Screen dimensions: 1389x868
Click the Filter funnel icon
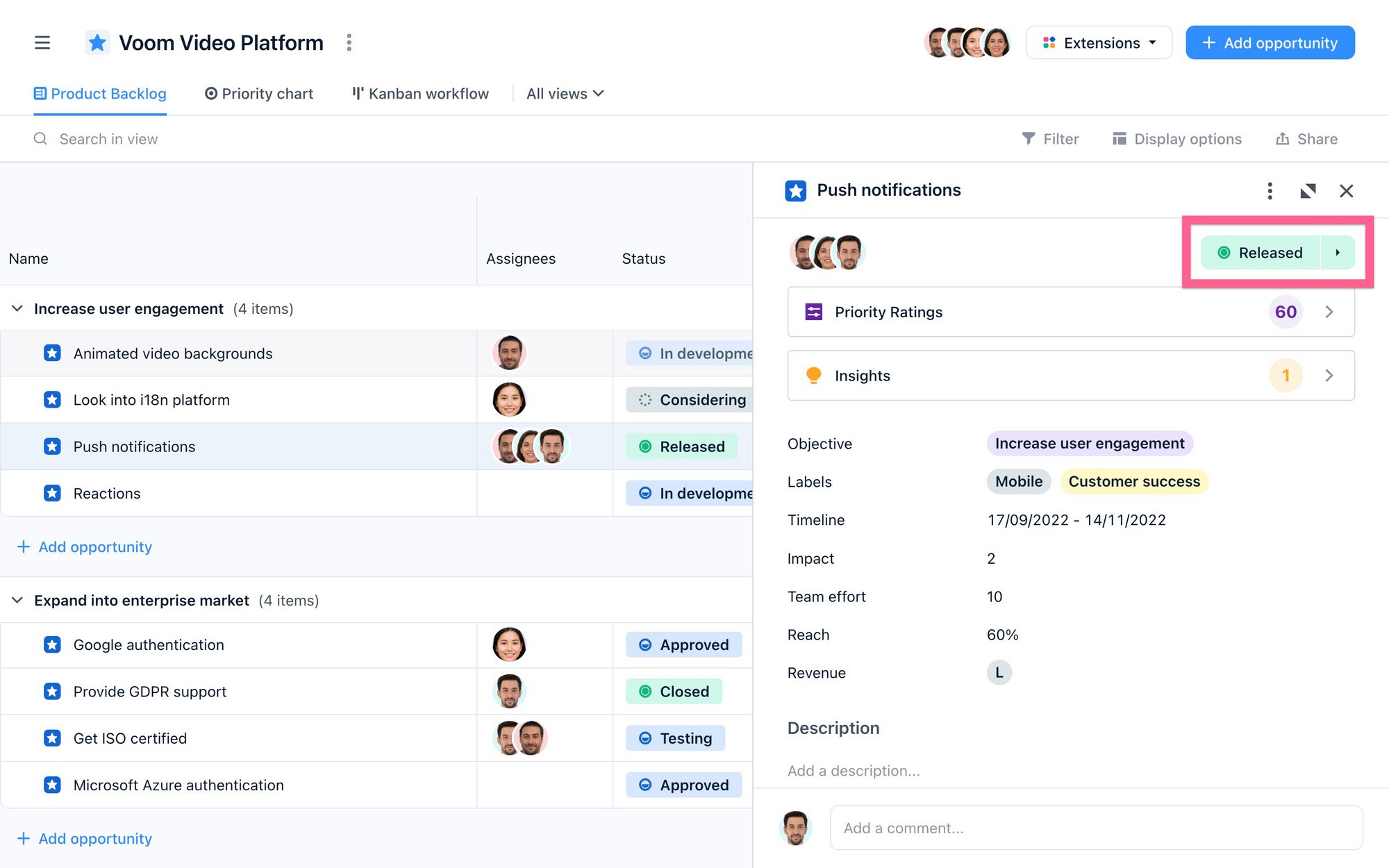click(x=1029, y=139)
